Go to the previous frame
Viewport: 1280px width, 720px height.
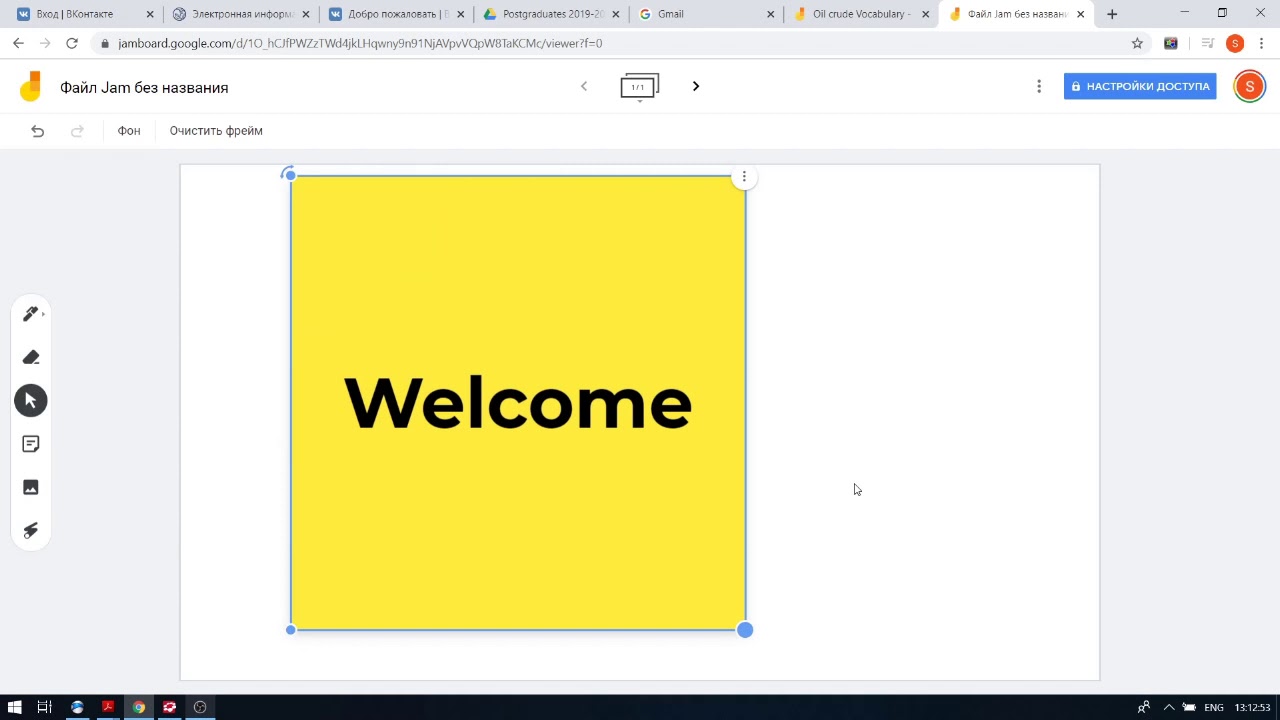pos(584,86)
